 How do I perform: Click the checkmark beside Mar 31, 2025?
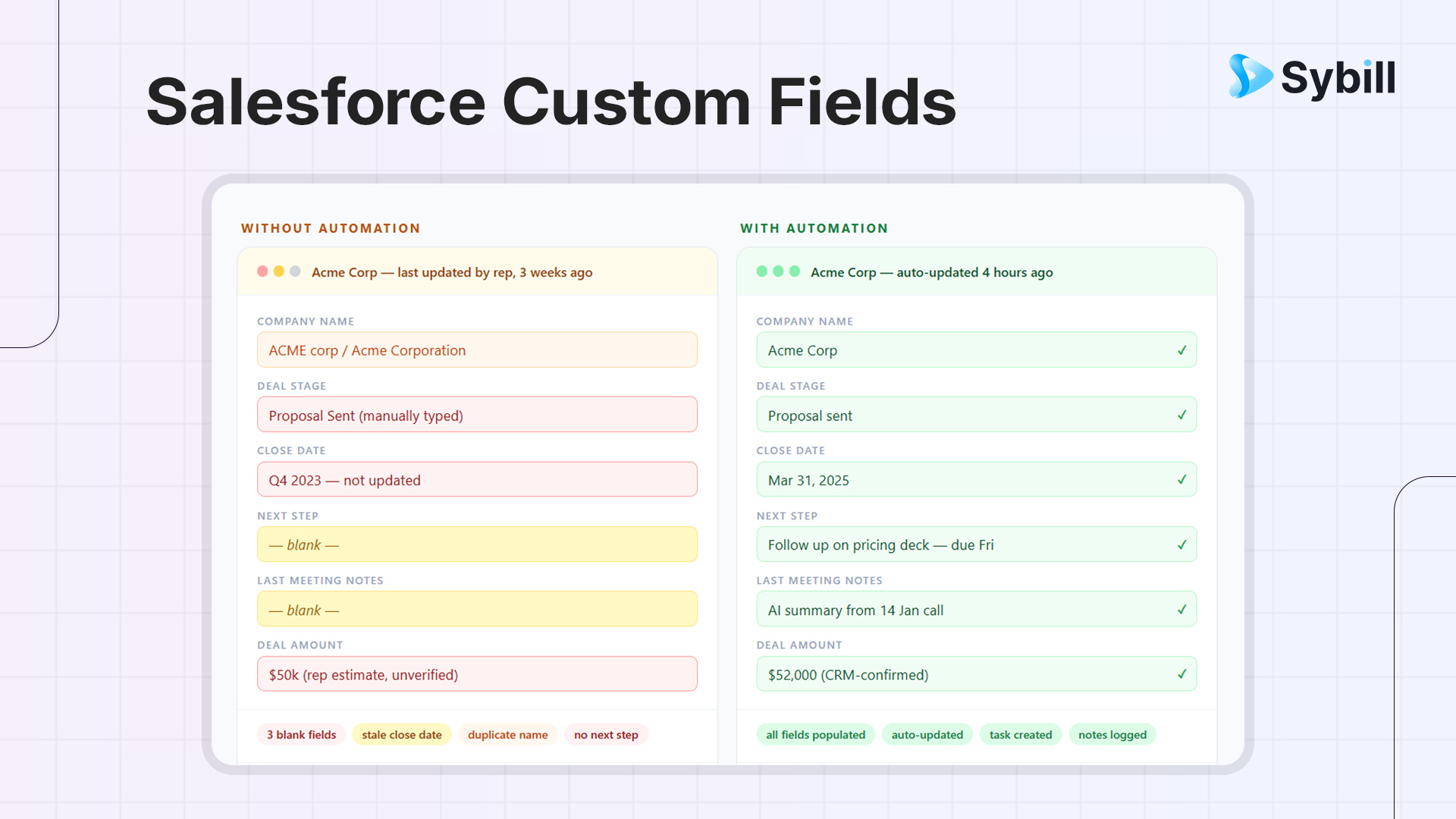coord(1181,479)
